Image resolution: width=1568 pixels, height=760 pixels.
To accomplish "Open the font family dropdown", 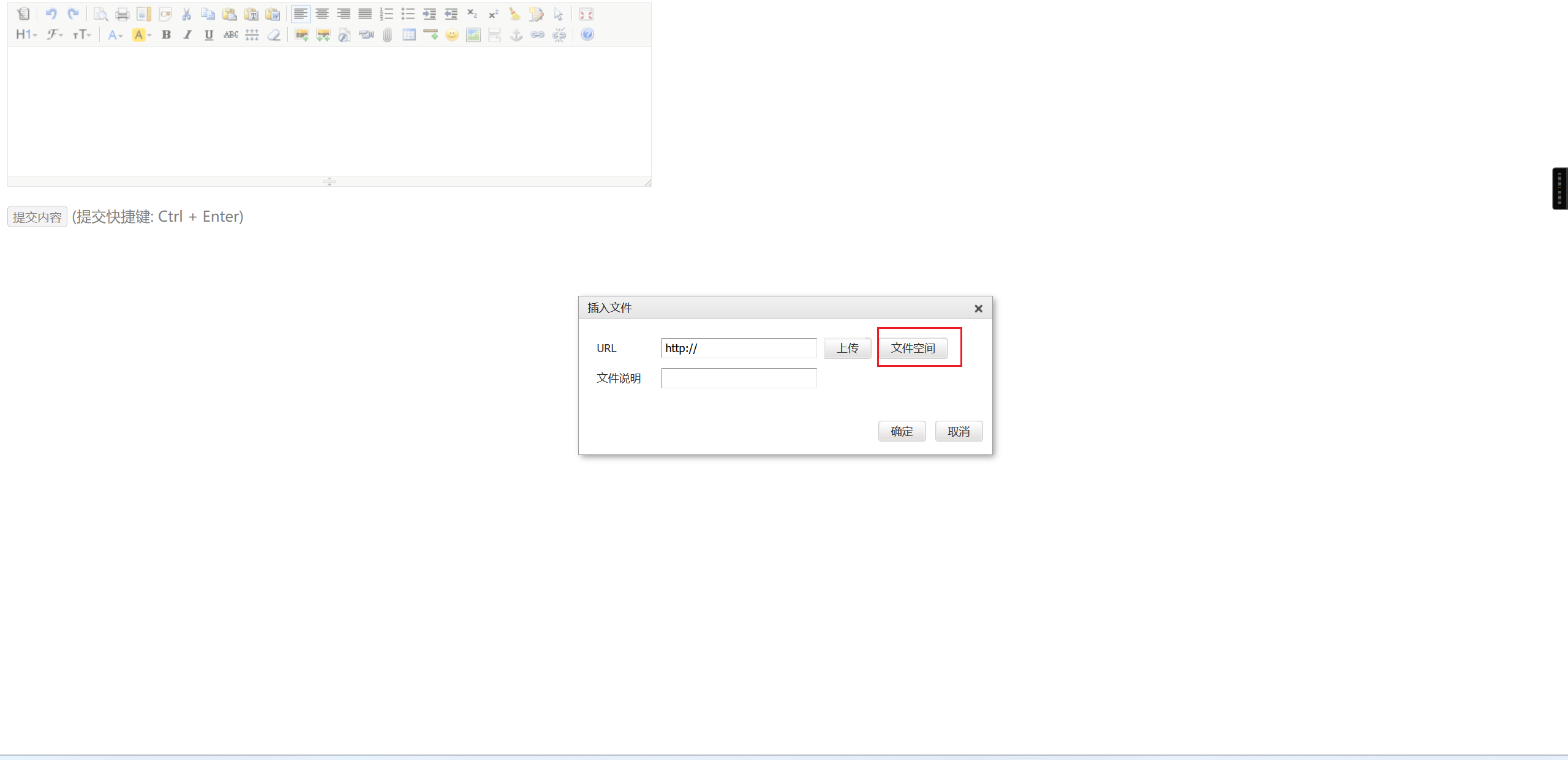I will [x=55, y=35].
